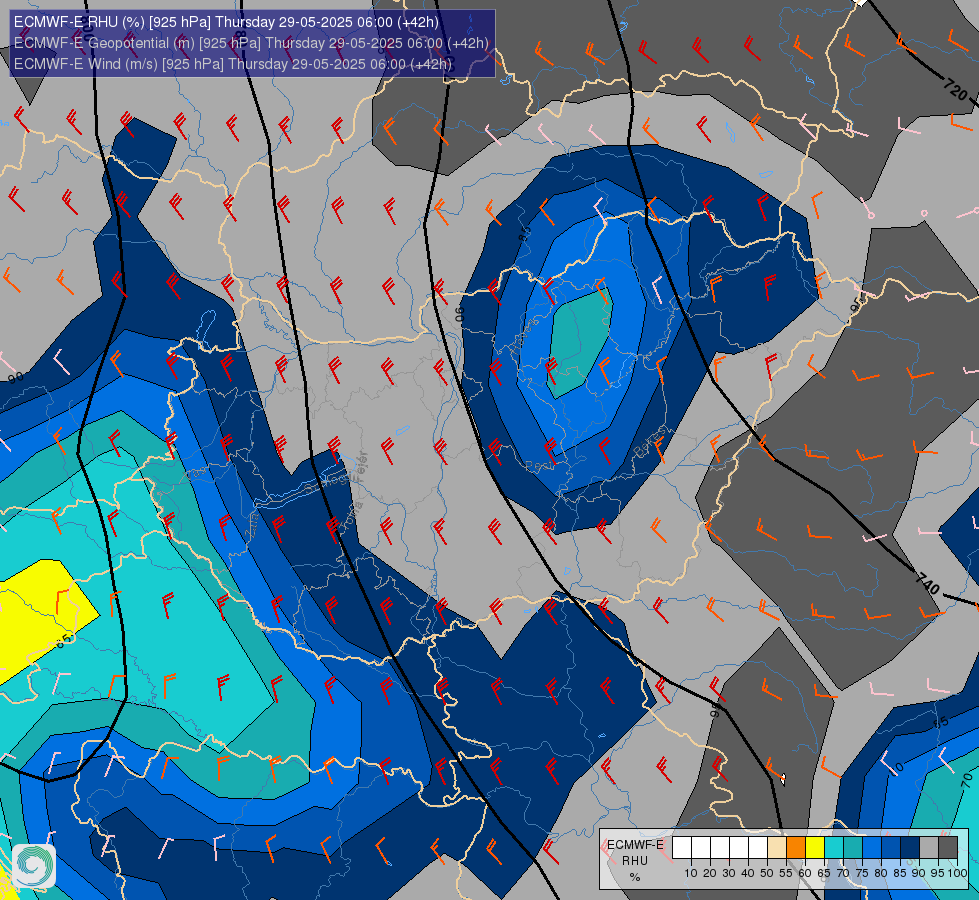This screenshot has width=979, height=900.
Task: Select the ECMWF-E RHU (%) layer title
Action: pos(226,22)
